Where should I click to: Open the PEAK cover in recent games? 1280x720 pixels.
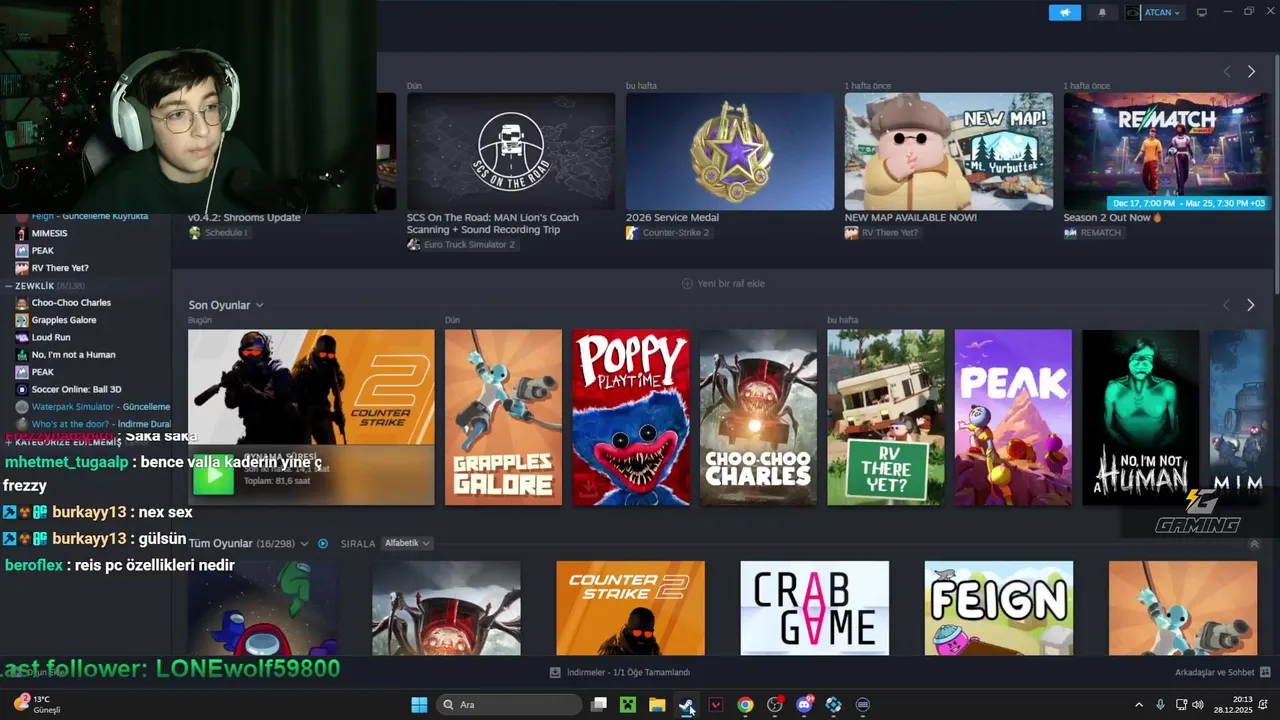pyautogui.click(x=1013, y=417)
